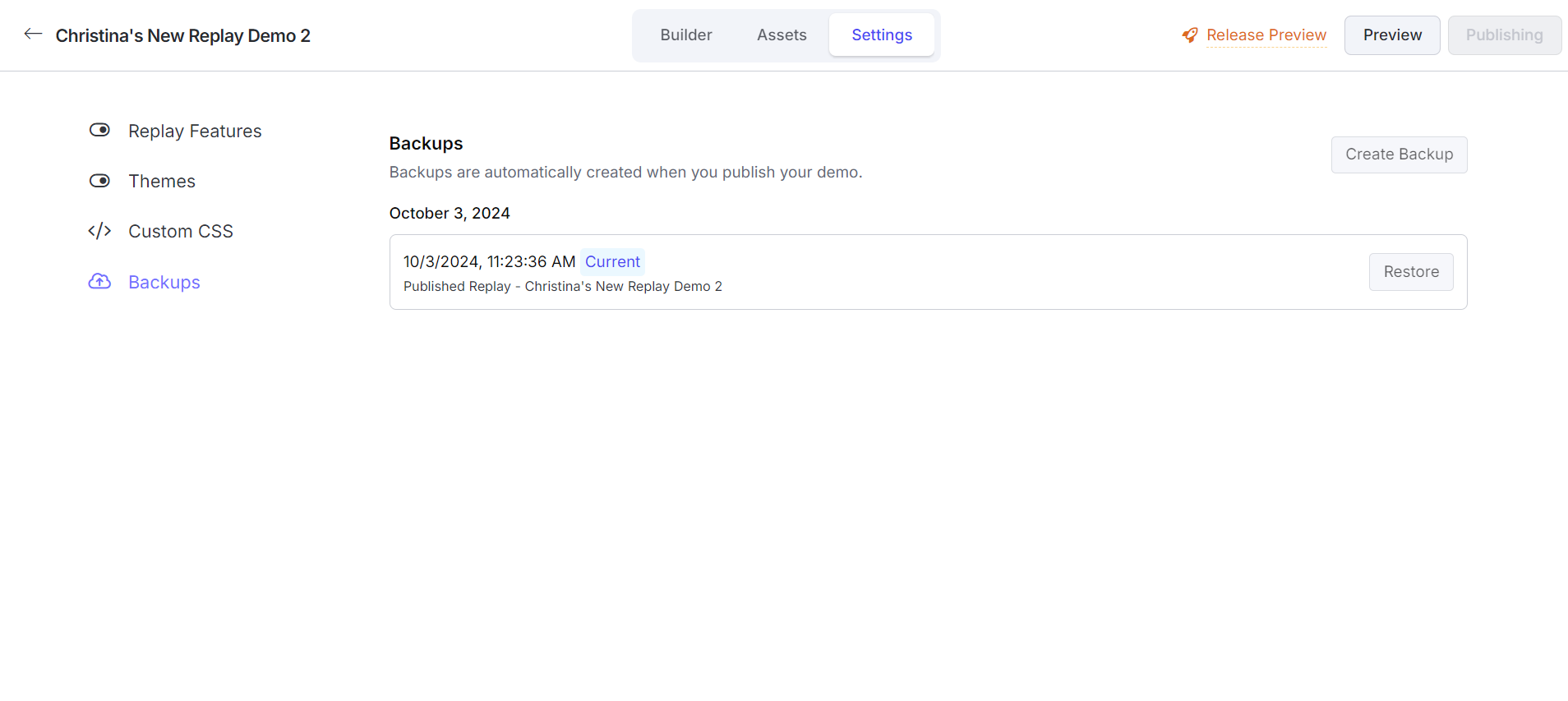The image size is (1568, 701).
Task: Click the Current badge on backup
Action: (612, 261)
